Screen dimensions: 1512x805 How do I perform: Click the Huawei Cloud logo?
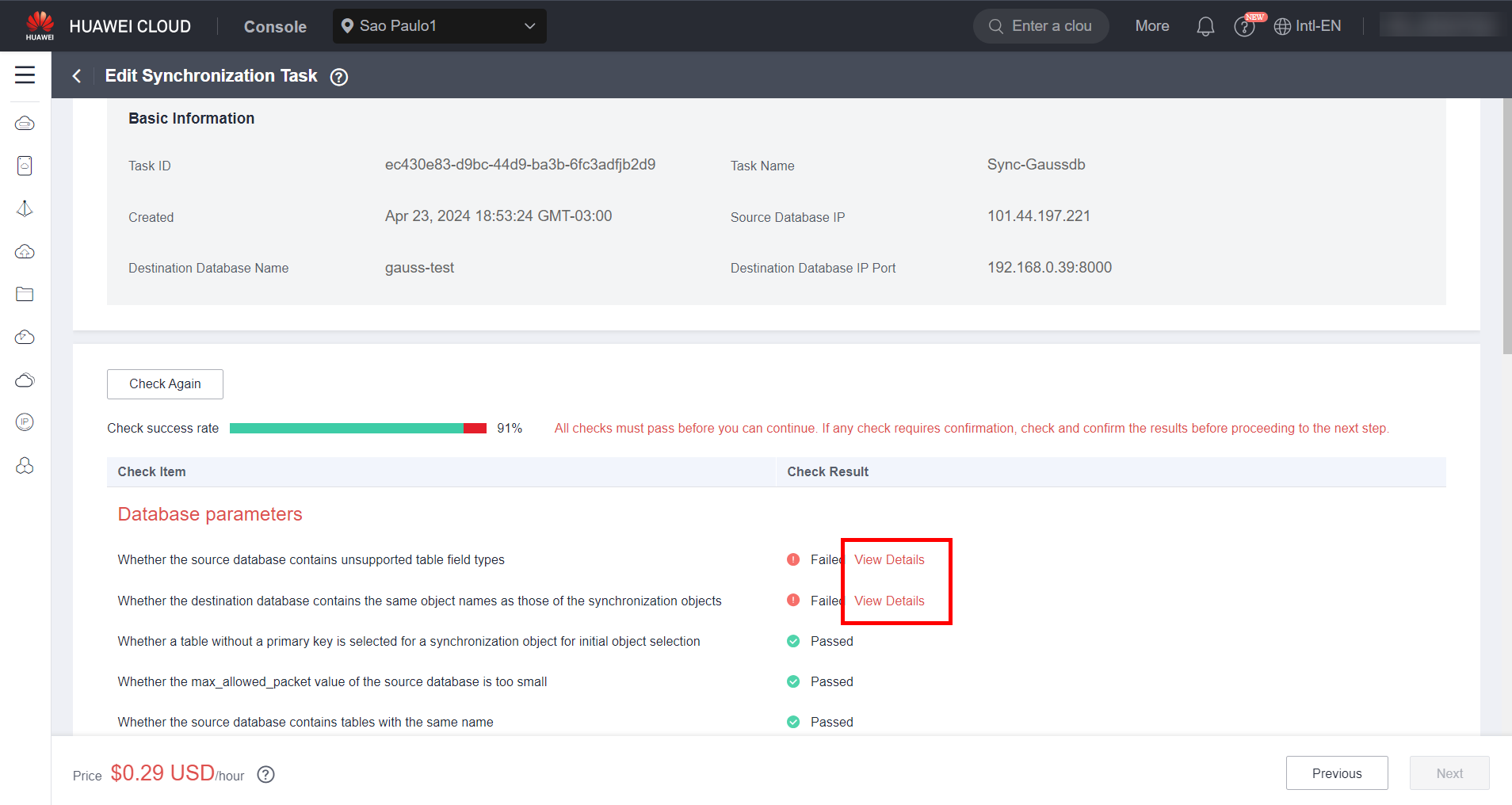pyautogui.click(x=40, y=25)
